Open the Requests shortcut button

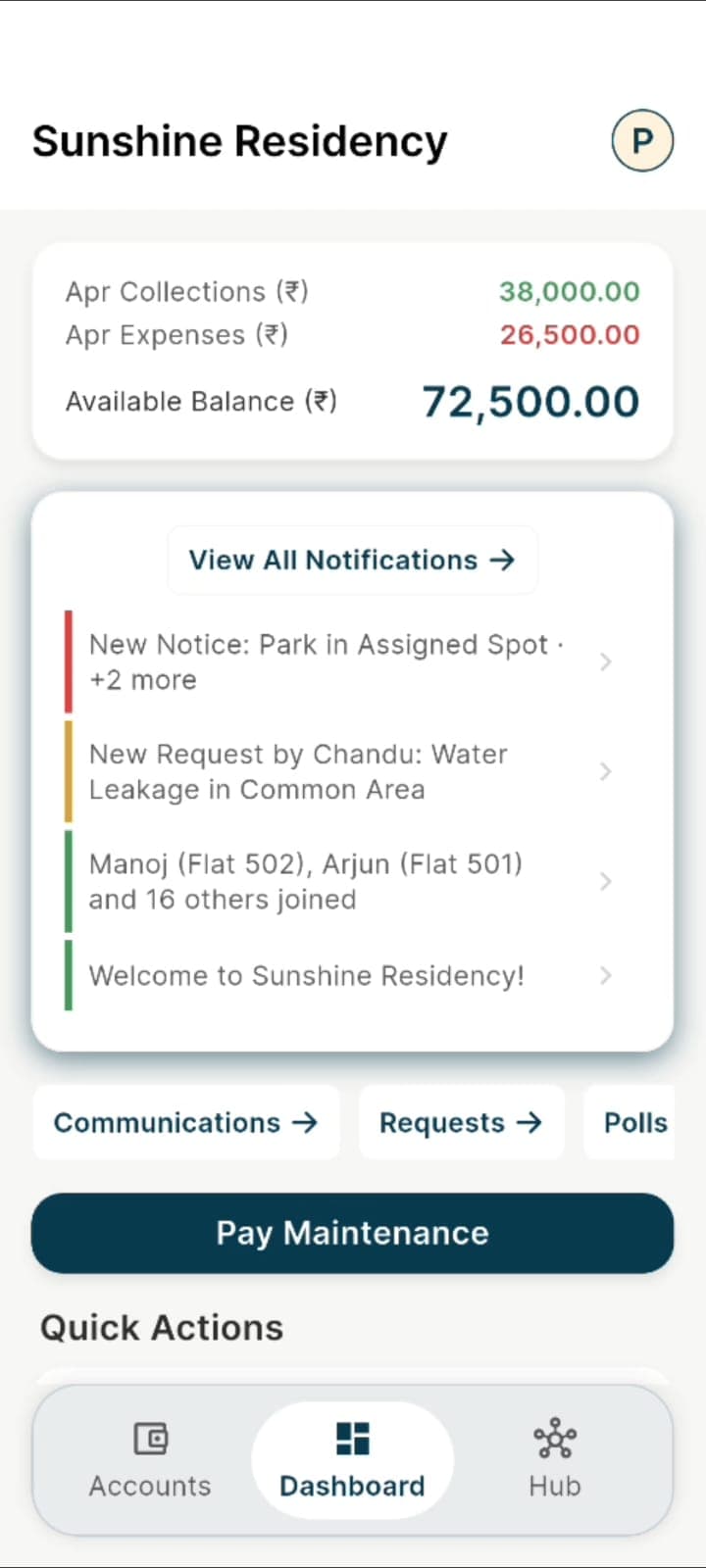460,1123
